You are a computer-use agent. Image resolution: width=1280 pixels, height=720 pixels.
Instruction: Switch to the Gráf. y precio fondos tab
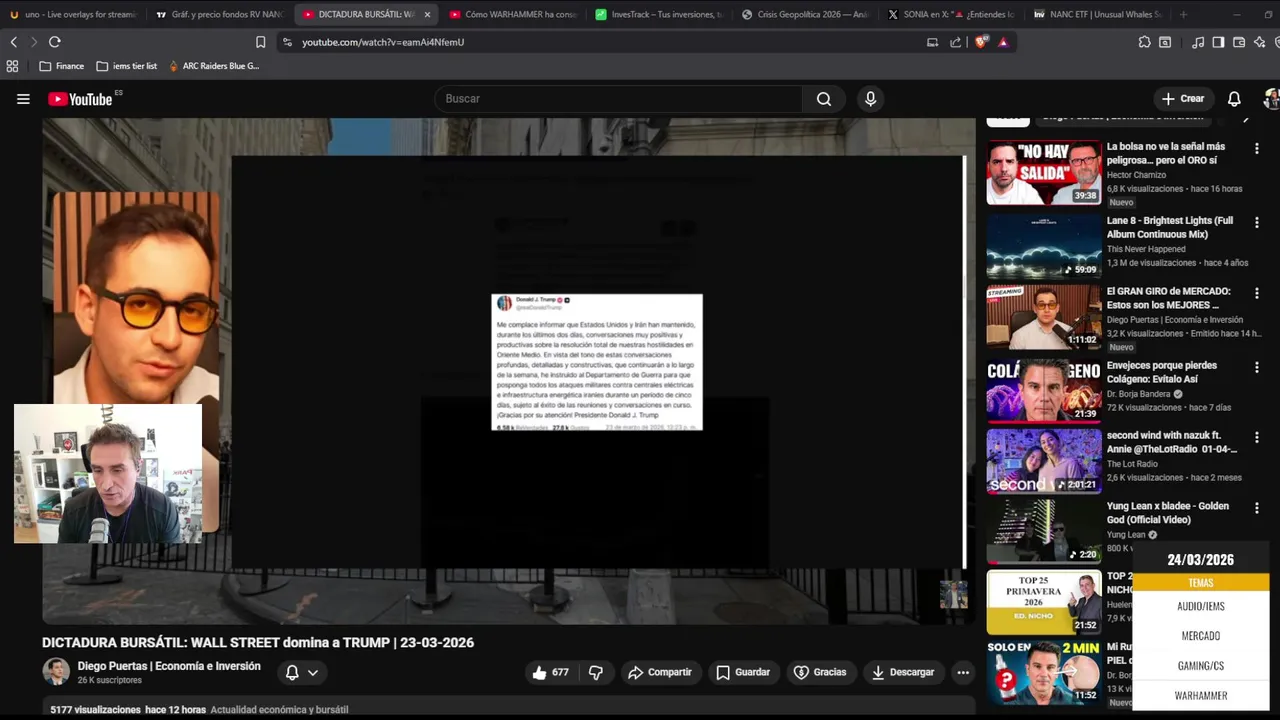point(219,15)
